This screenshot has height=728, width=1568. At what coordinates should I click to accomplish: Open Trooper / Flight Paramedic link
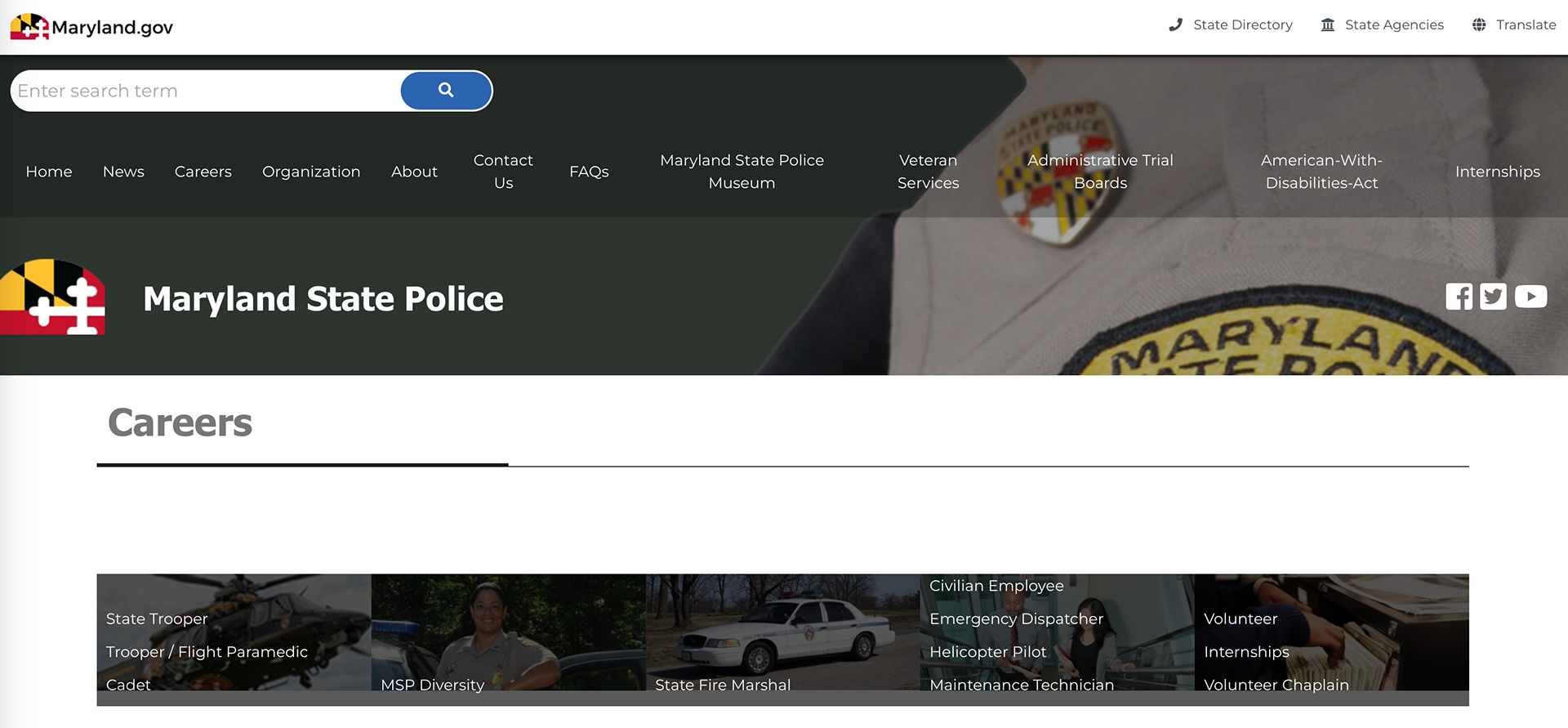tap(207, 651)
